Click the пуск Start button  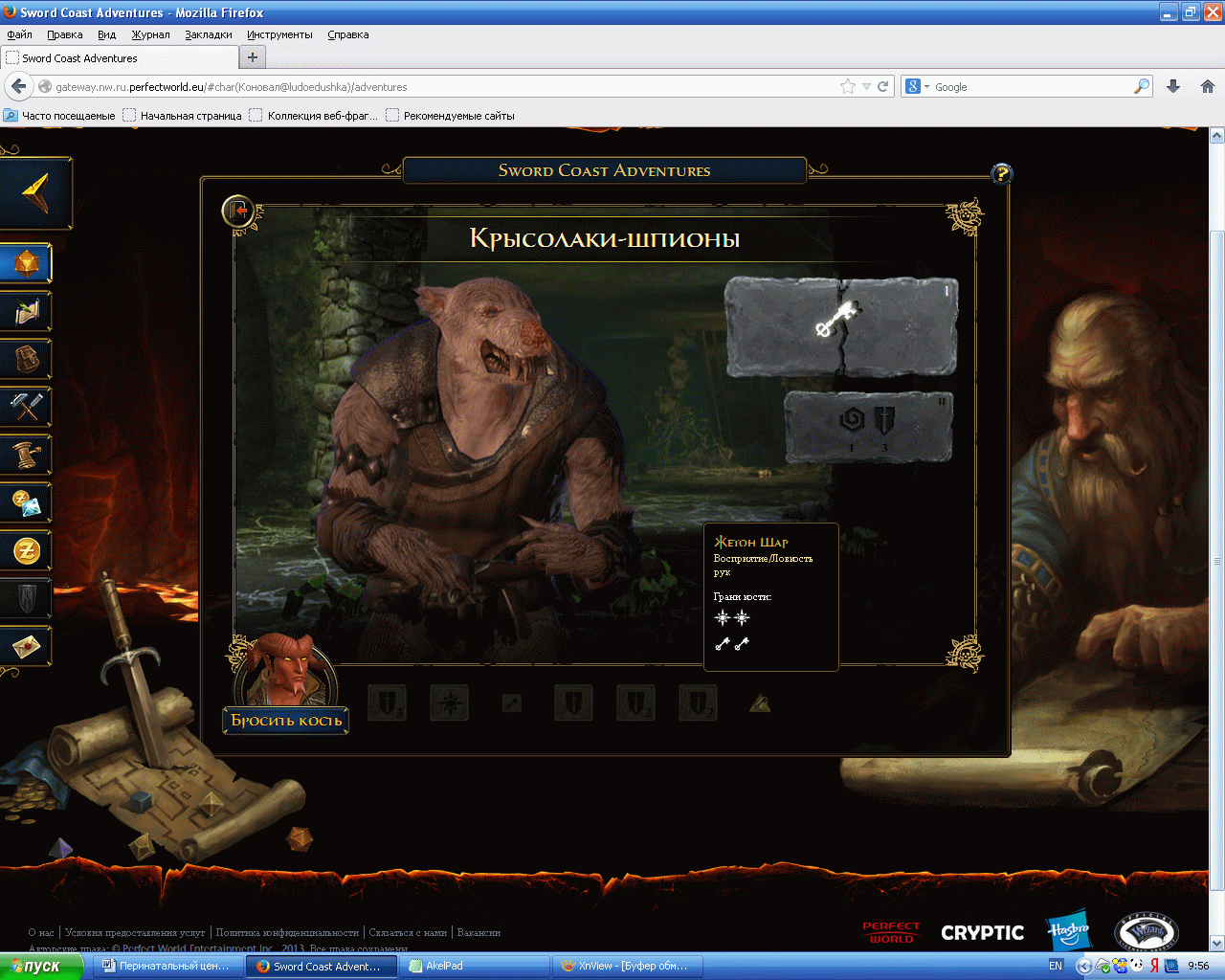point(41,967)
